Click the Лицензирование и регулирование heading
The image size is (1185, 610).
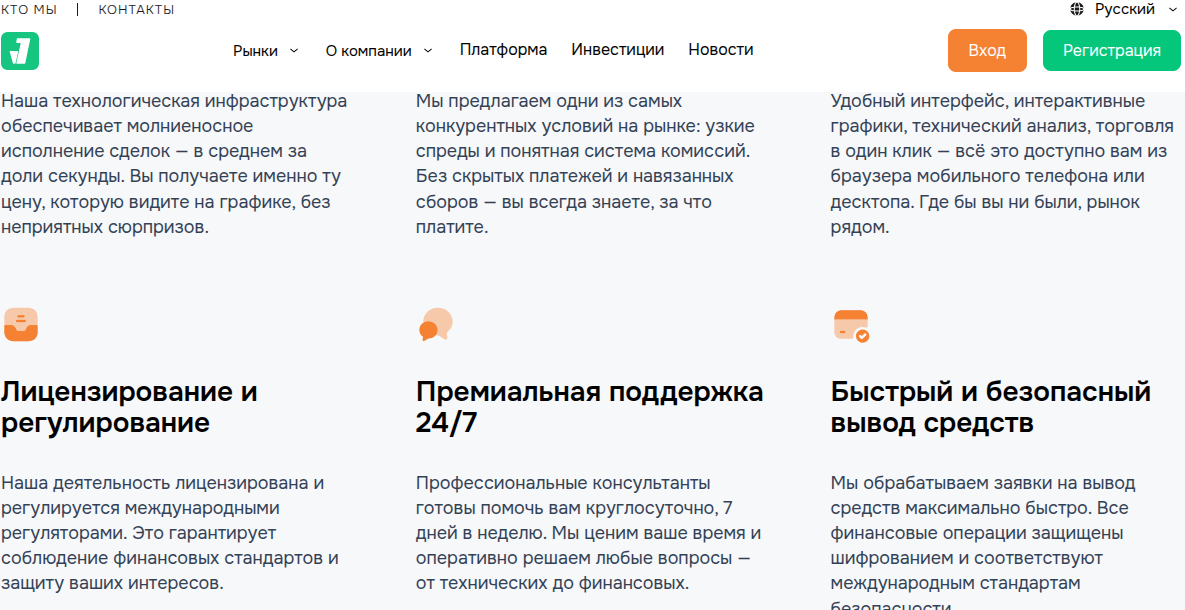click(129, 407)
